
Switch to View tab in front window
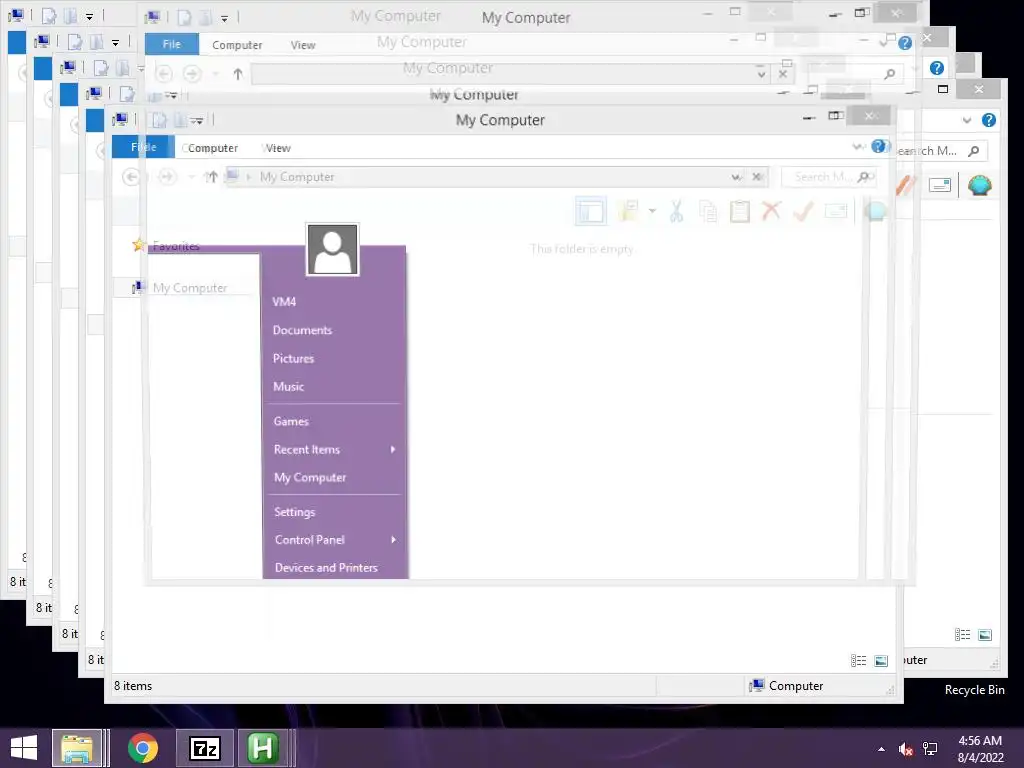point(278,148)
